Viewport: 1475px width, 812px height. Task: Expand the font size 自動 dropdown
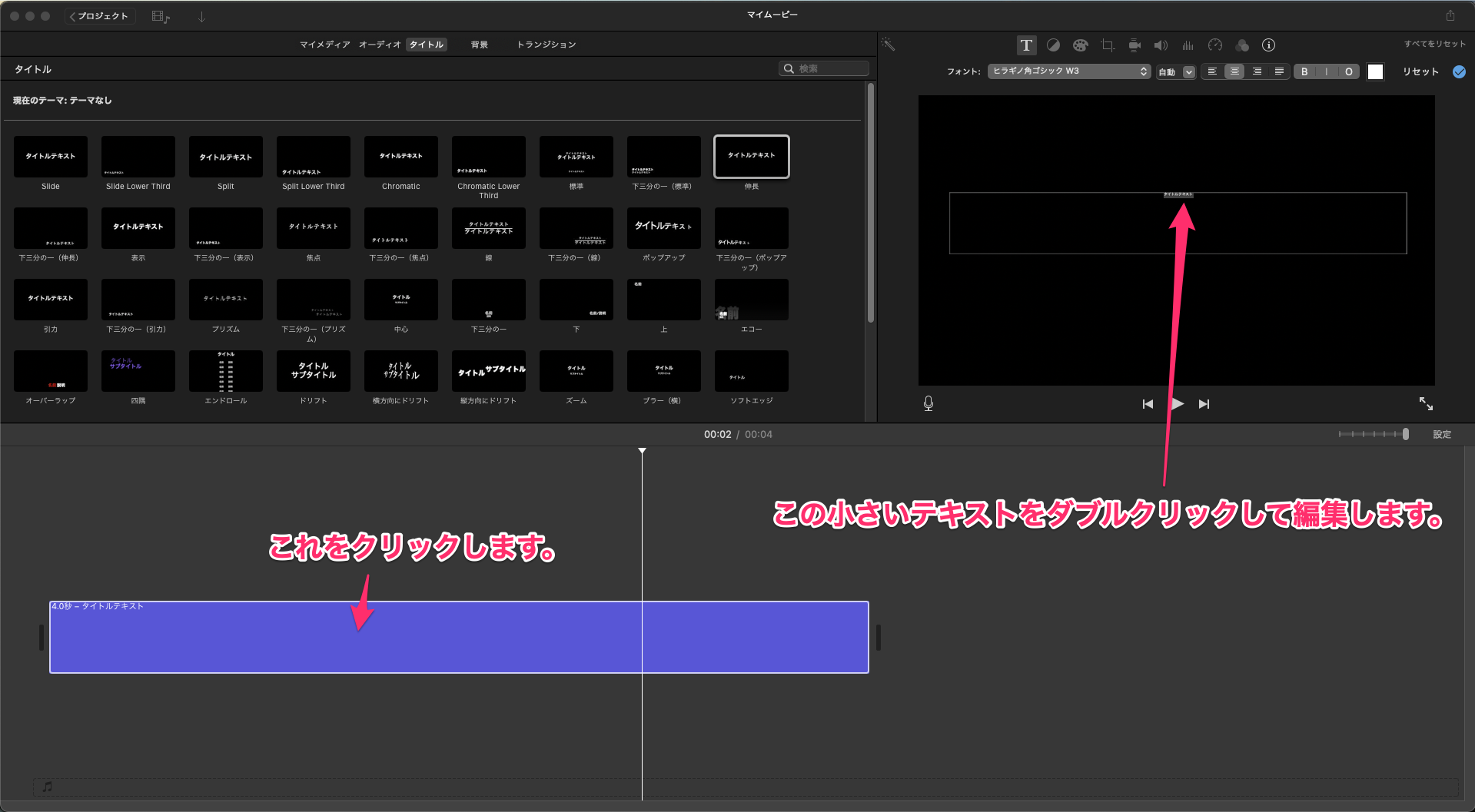coord(1188,72)
